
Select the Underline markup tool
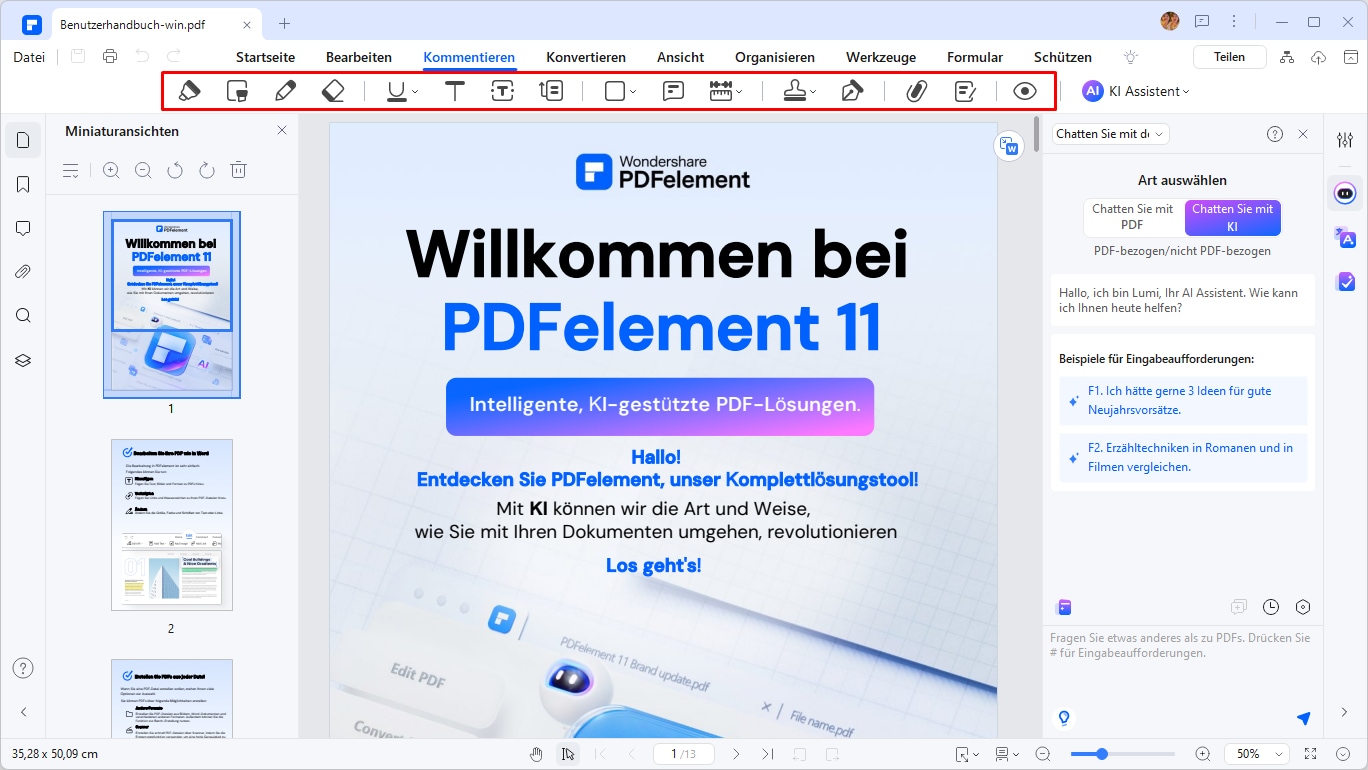[x=397, y=91]
